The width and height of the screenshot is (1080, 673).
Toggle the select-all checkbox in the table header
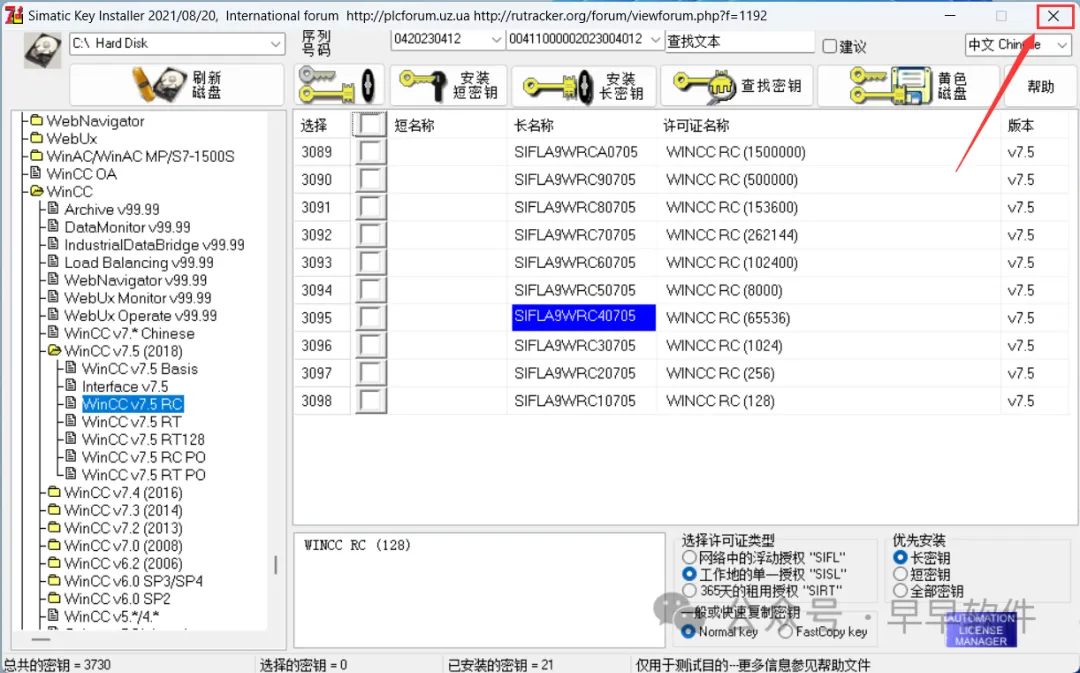point(370,125)
